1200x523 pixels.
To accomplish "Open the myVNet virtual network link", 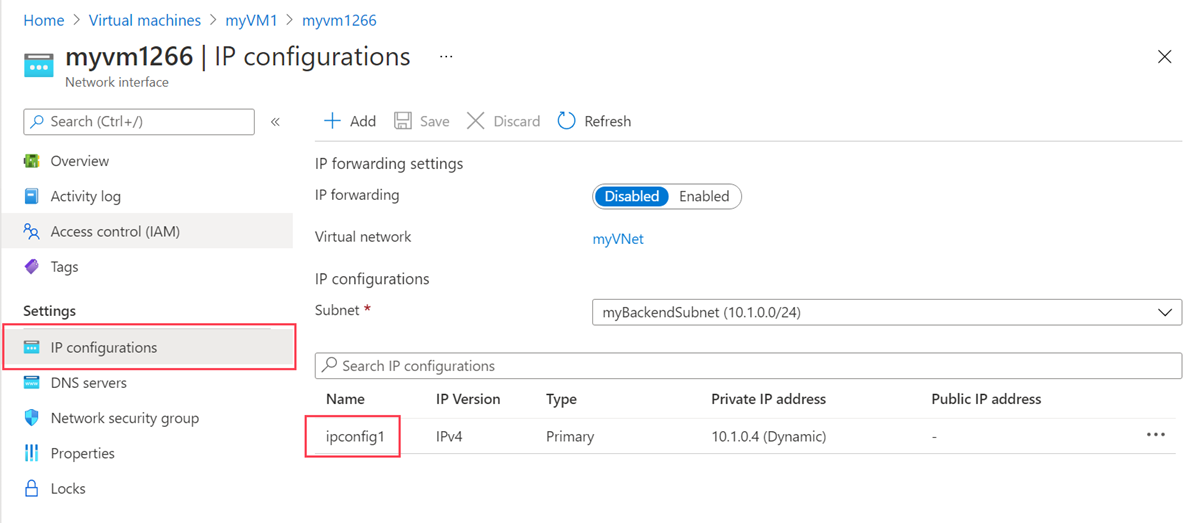I will tap(618, 238).
